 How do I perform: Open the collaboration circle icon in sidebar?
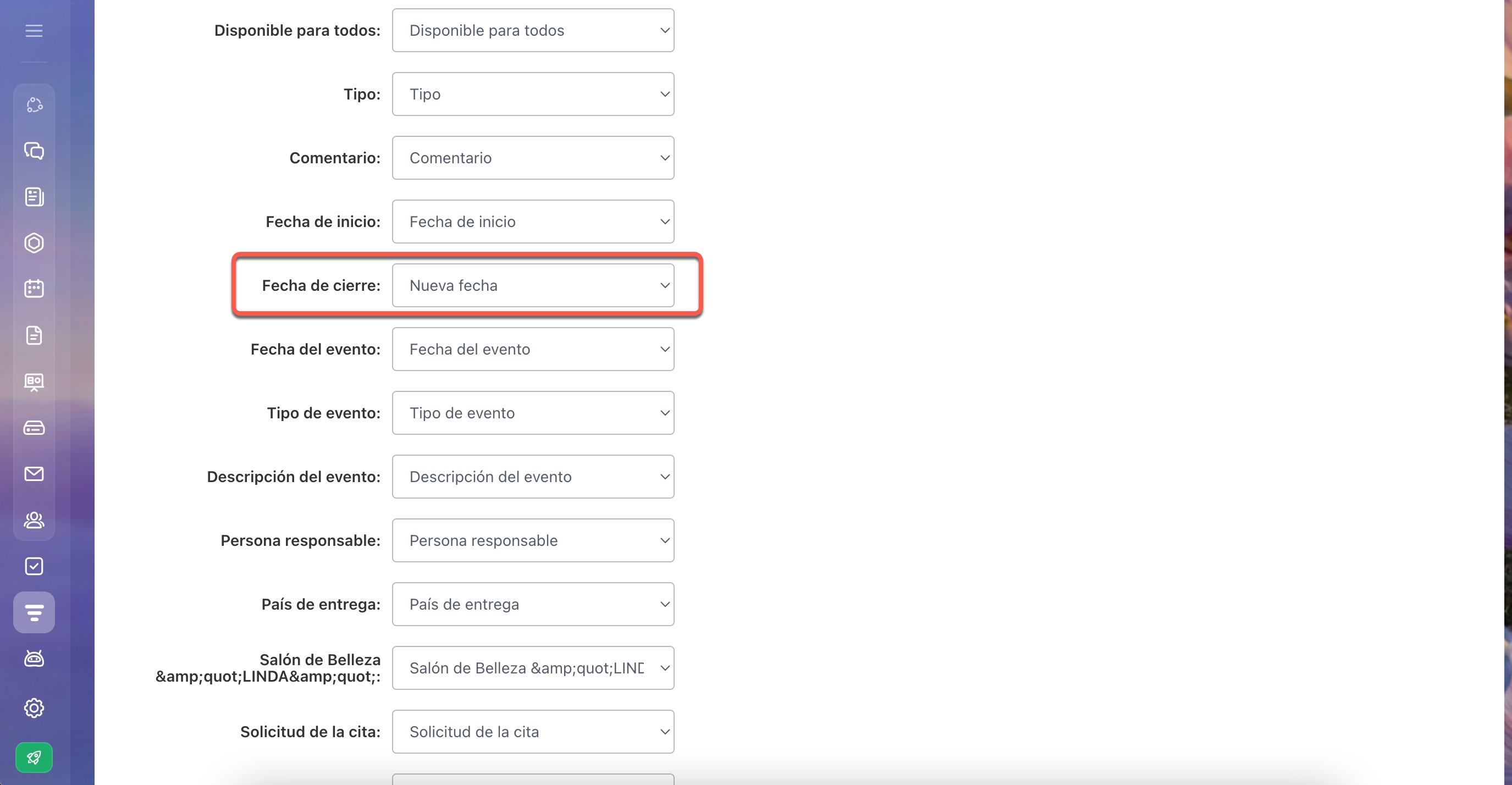[34, 105]
